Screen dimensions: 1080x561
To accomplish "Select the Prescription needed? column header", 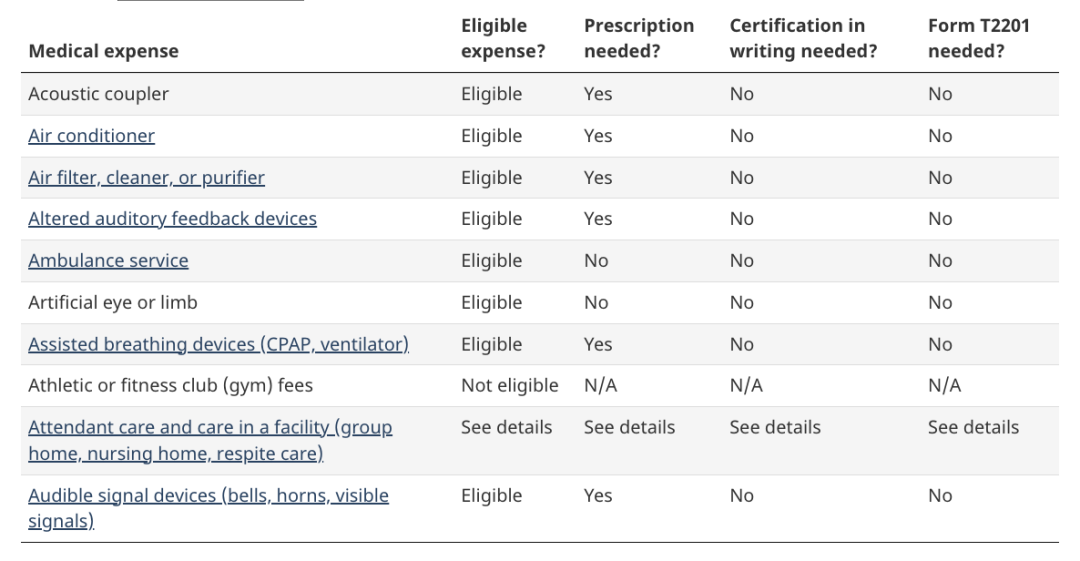I will (x=638, y=39).
